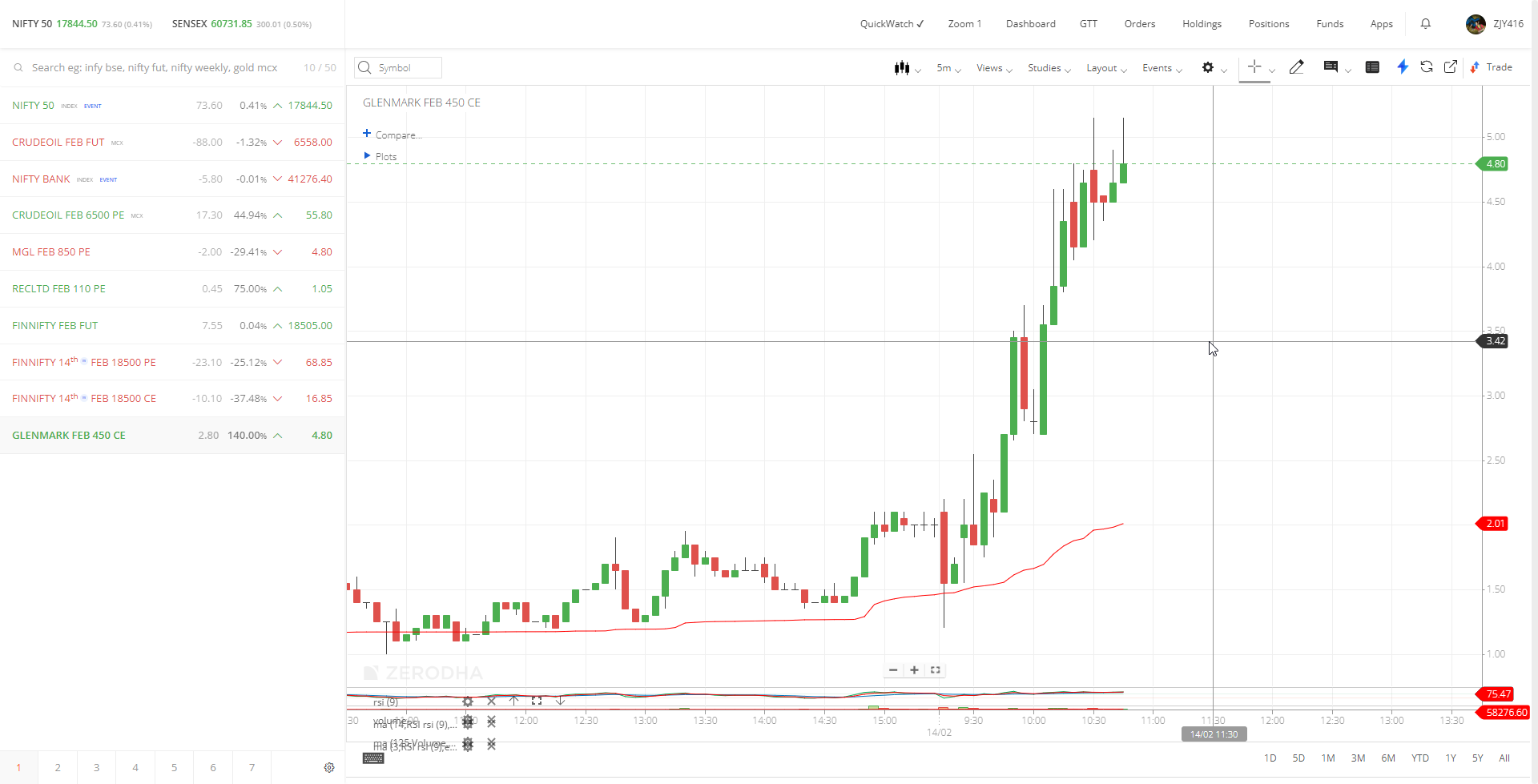Show the data table view icon

coord(1372,67)
